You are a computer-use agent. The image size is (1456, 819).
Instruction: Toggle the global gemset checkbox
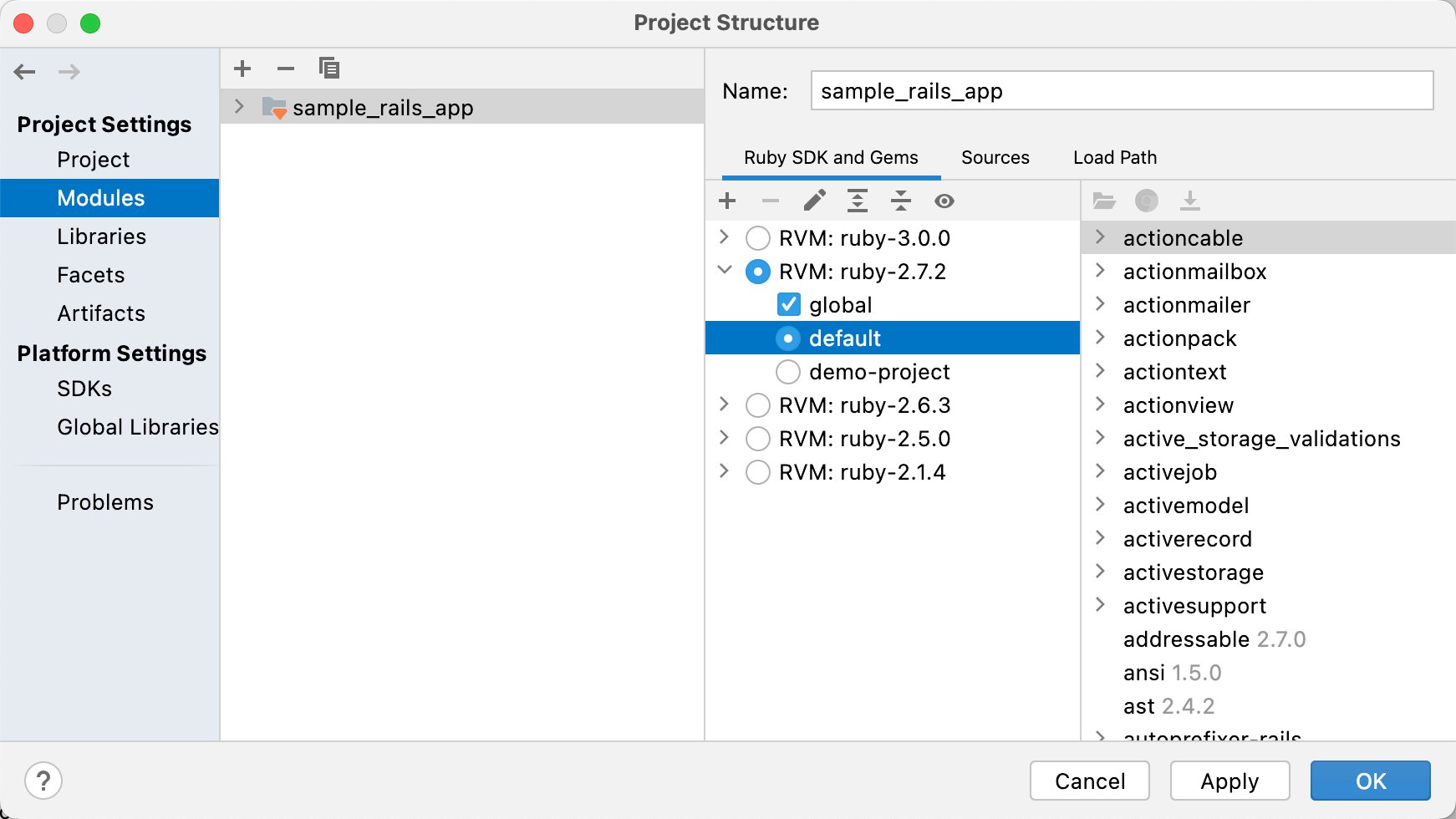788,304
